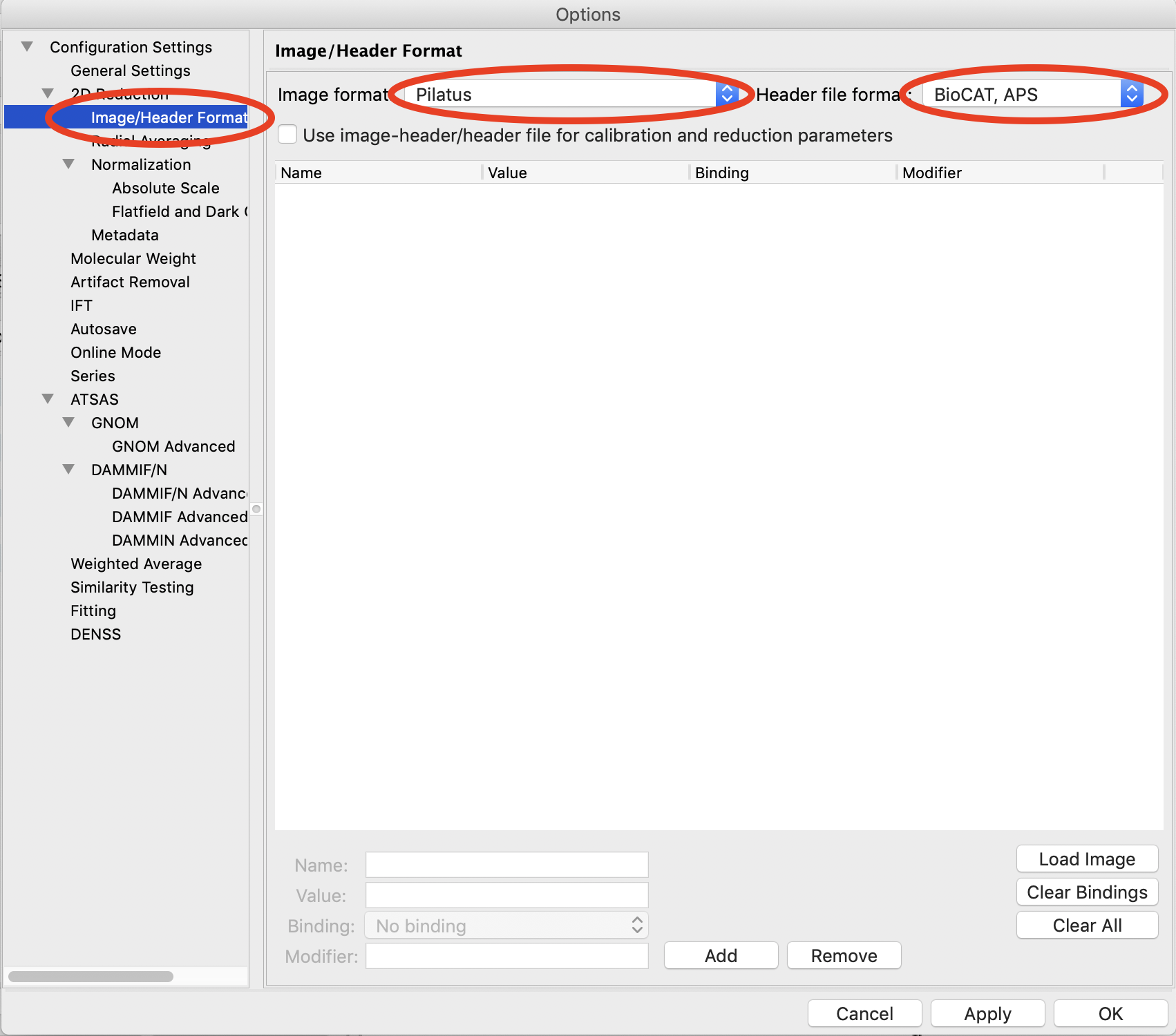Enable use image-header for calibration checkbox
The height and width of the screenshot is (1036, 1176).
[287, 135]
